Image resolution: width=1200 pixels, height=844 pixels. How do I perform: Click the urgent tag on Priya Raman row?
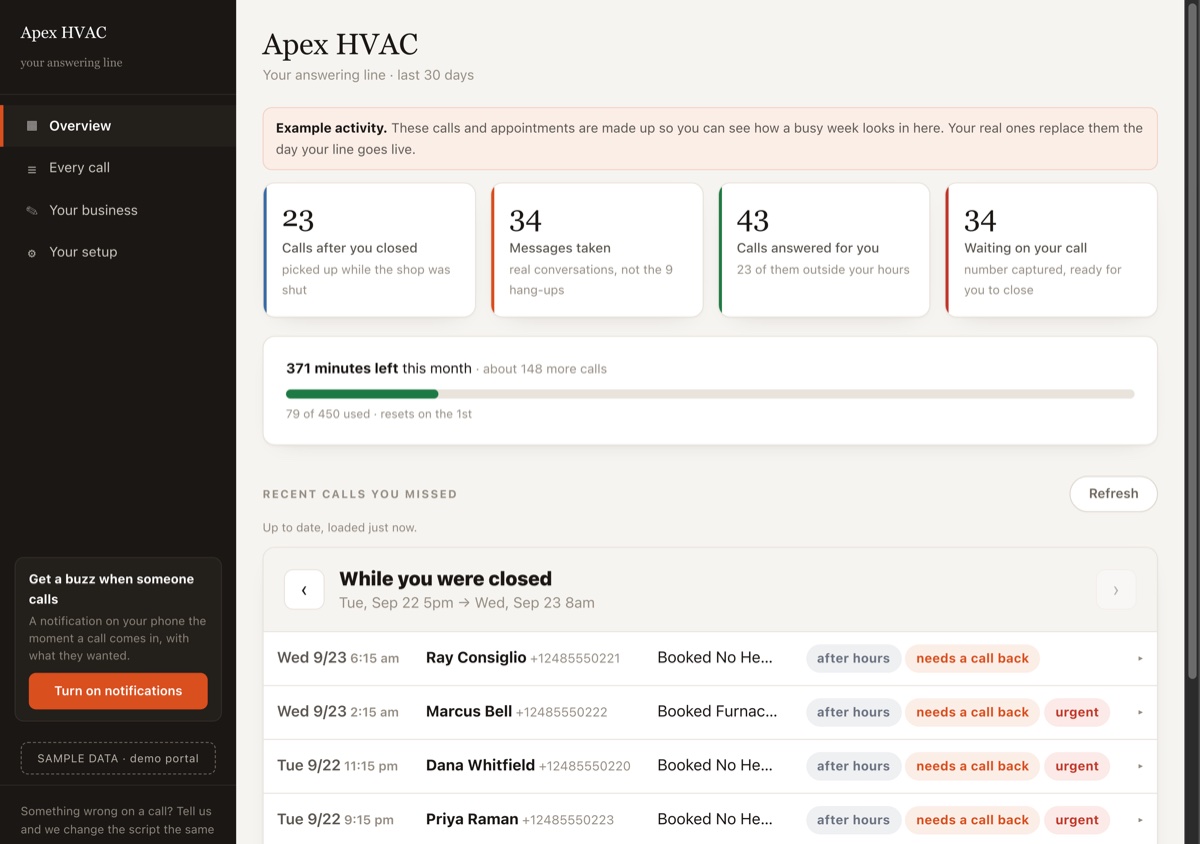tap(1077, 820)
